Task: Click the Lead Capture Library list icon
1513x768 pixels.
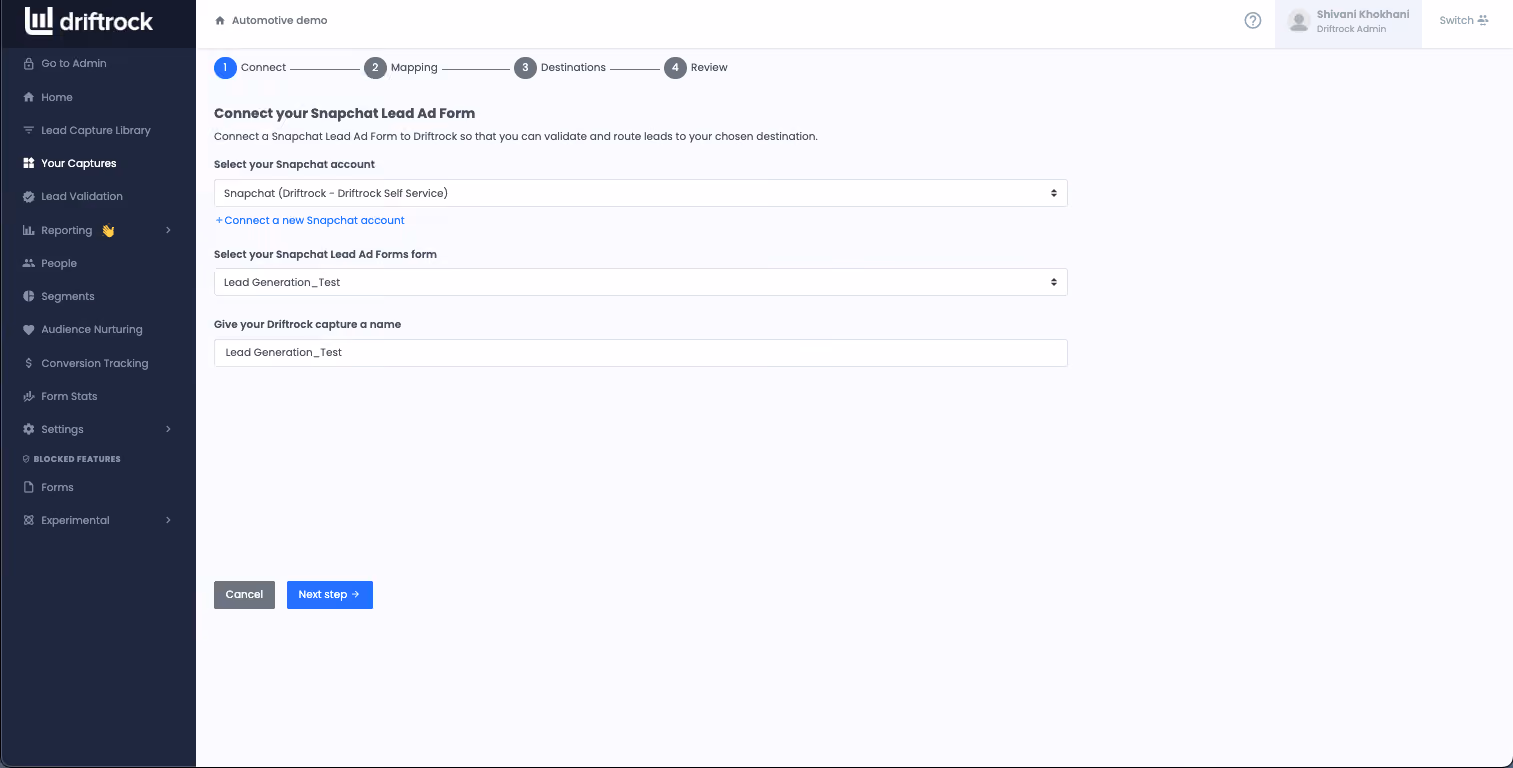Action: click(x=28, y=130)
